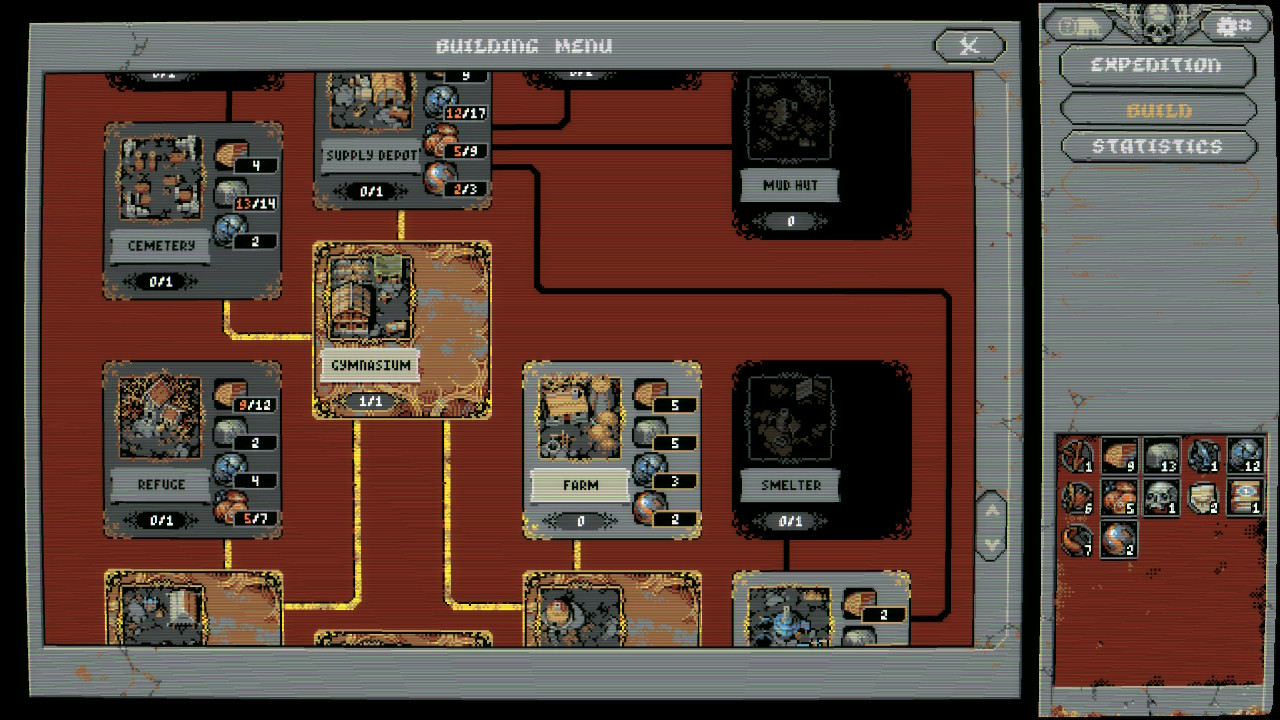The image size is (1280, 720).
Task: Click the Supply Depot 0/1 built counter
Action: tap(371, 191)
